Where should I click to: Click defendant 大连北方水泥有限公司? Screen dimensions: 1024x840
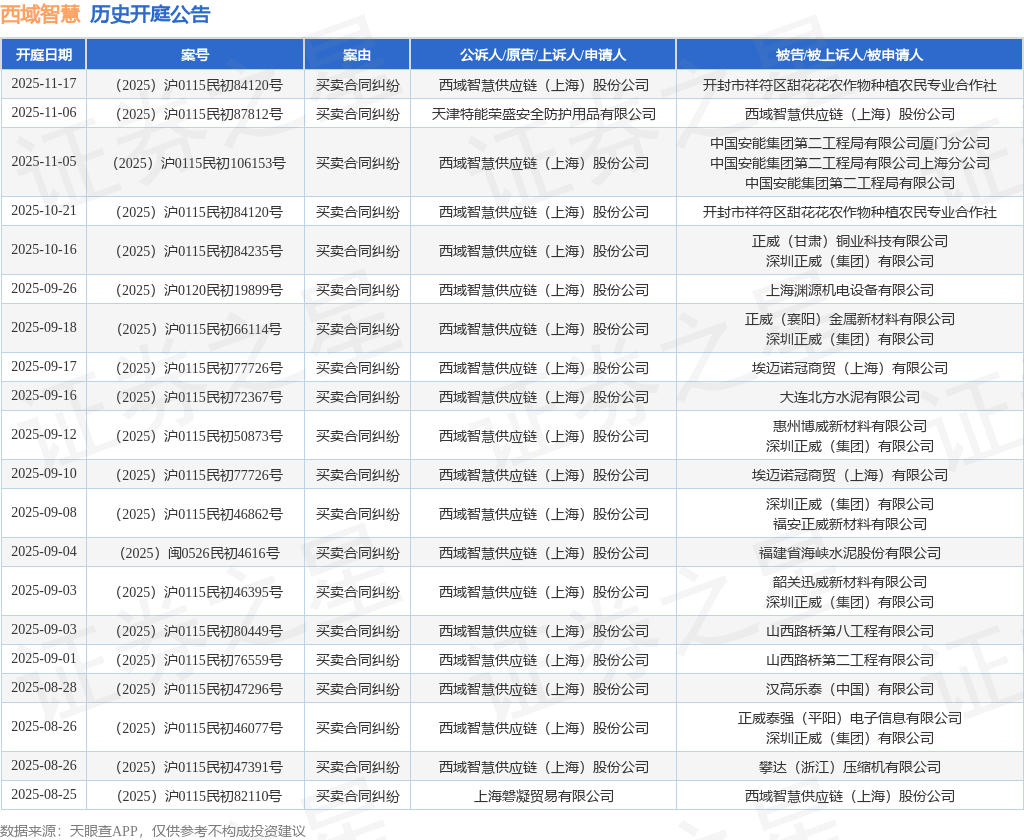(x=850, y=397)
